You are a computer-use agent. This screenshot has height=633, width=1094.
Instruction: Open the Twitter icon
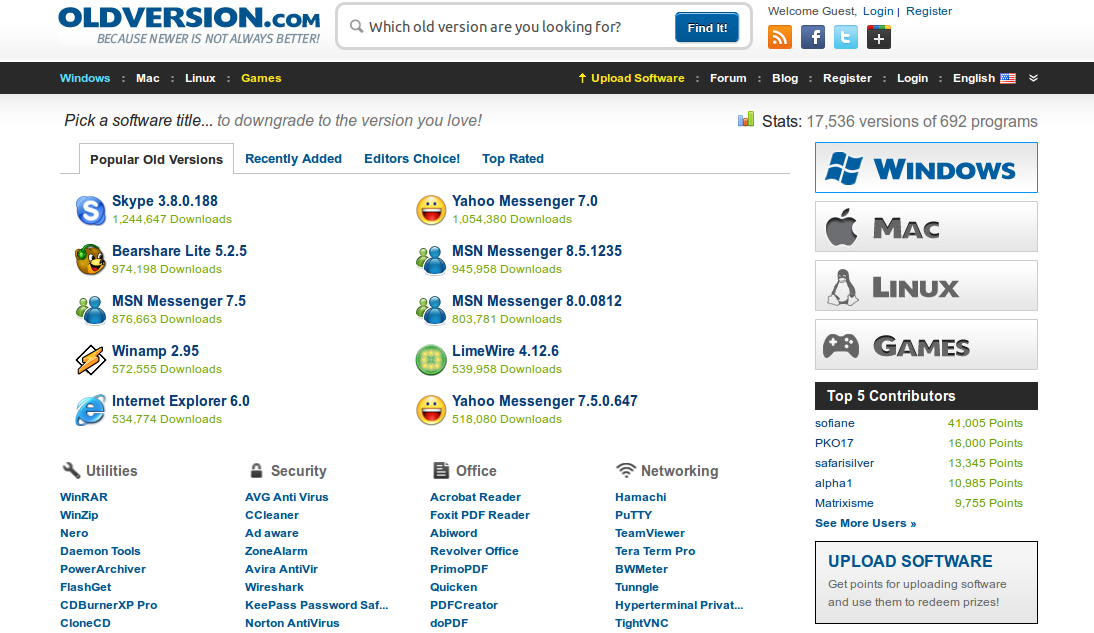coord(846,37)
